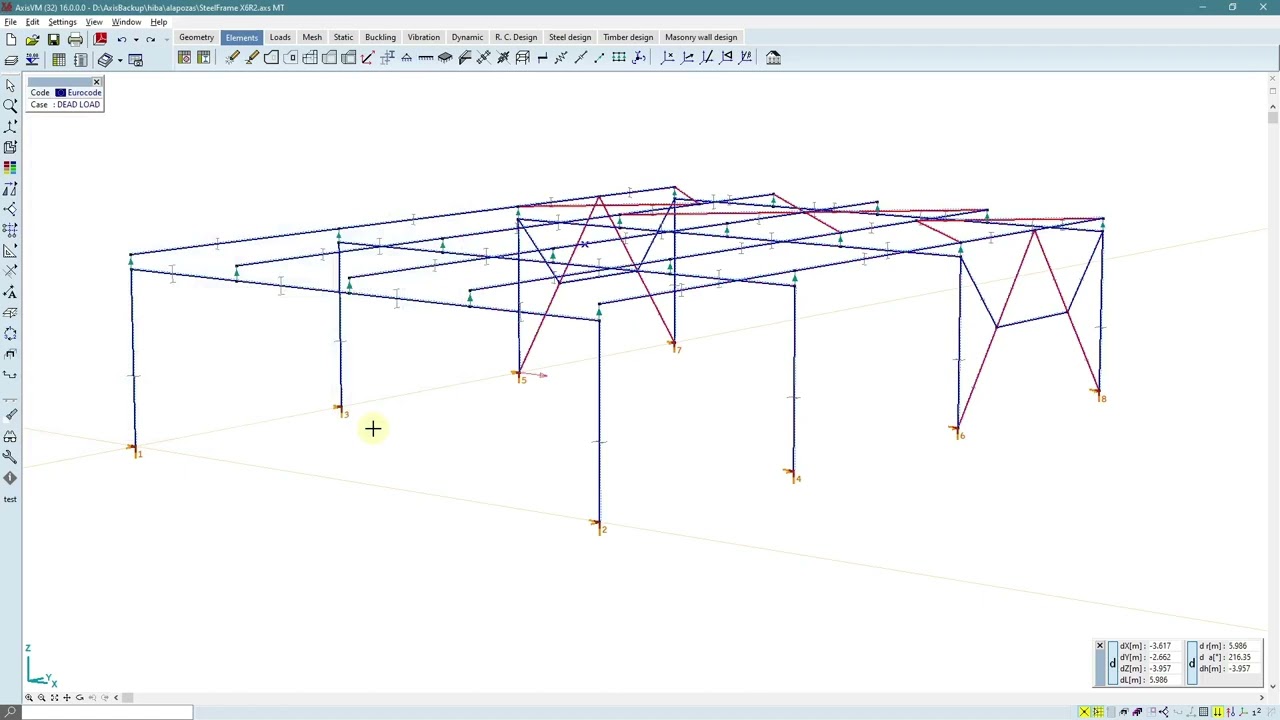Toggle the relative d button for Cartesian coordinates
Viewport: 1280px width, 720px height.
(1112, 663)
